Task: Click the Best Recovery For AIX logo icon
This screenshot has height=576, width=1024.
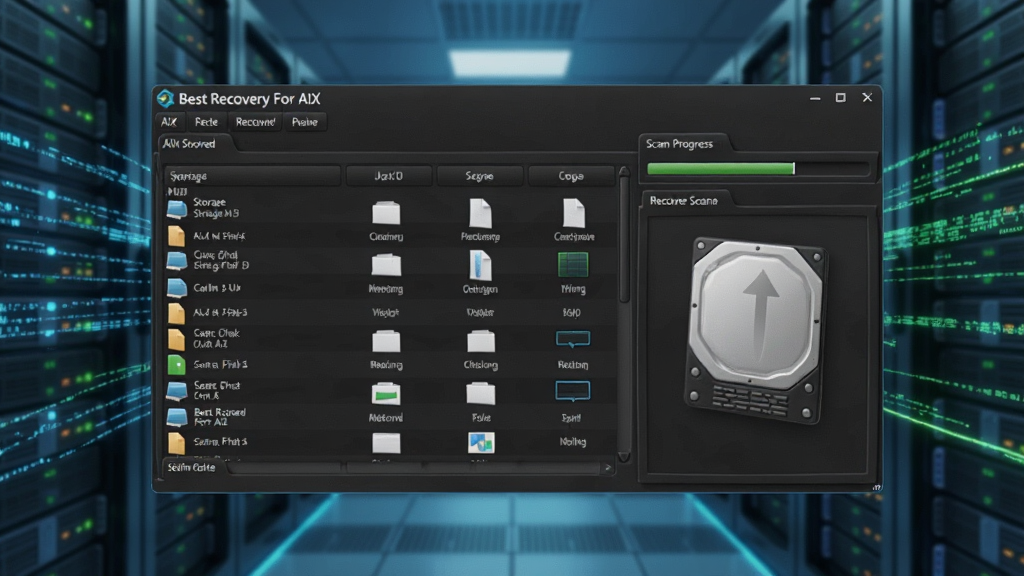Action: tap(165, 99)
